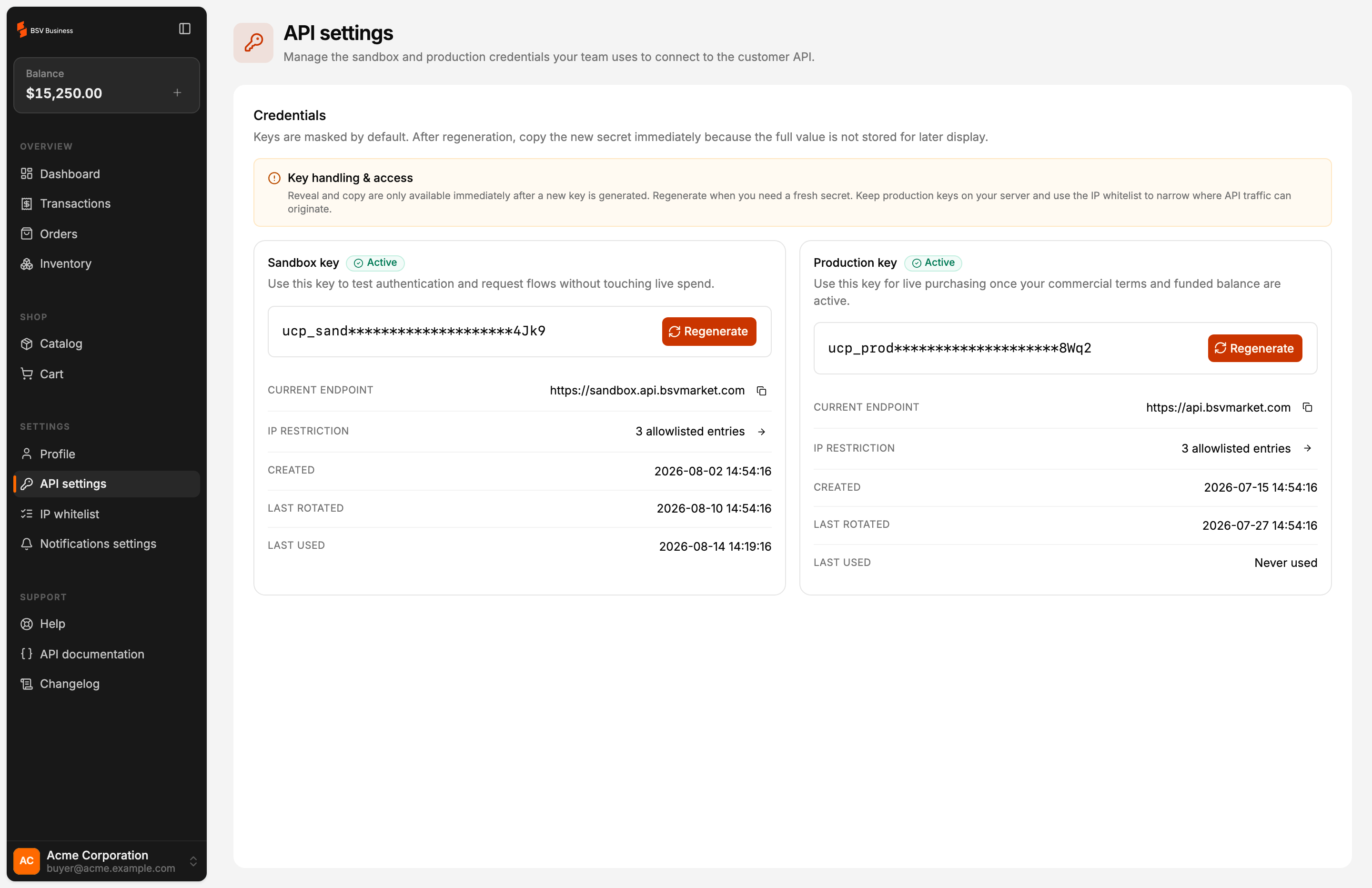Open the Sandbox key's 3 allowlisted entries

pos(690,431)
